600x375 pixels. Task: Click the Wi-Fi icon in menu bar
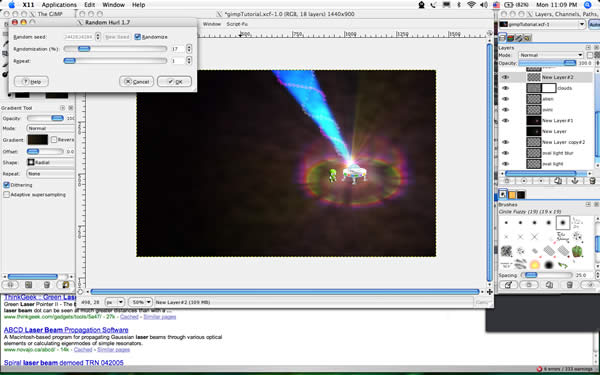point(471,5)
